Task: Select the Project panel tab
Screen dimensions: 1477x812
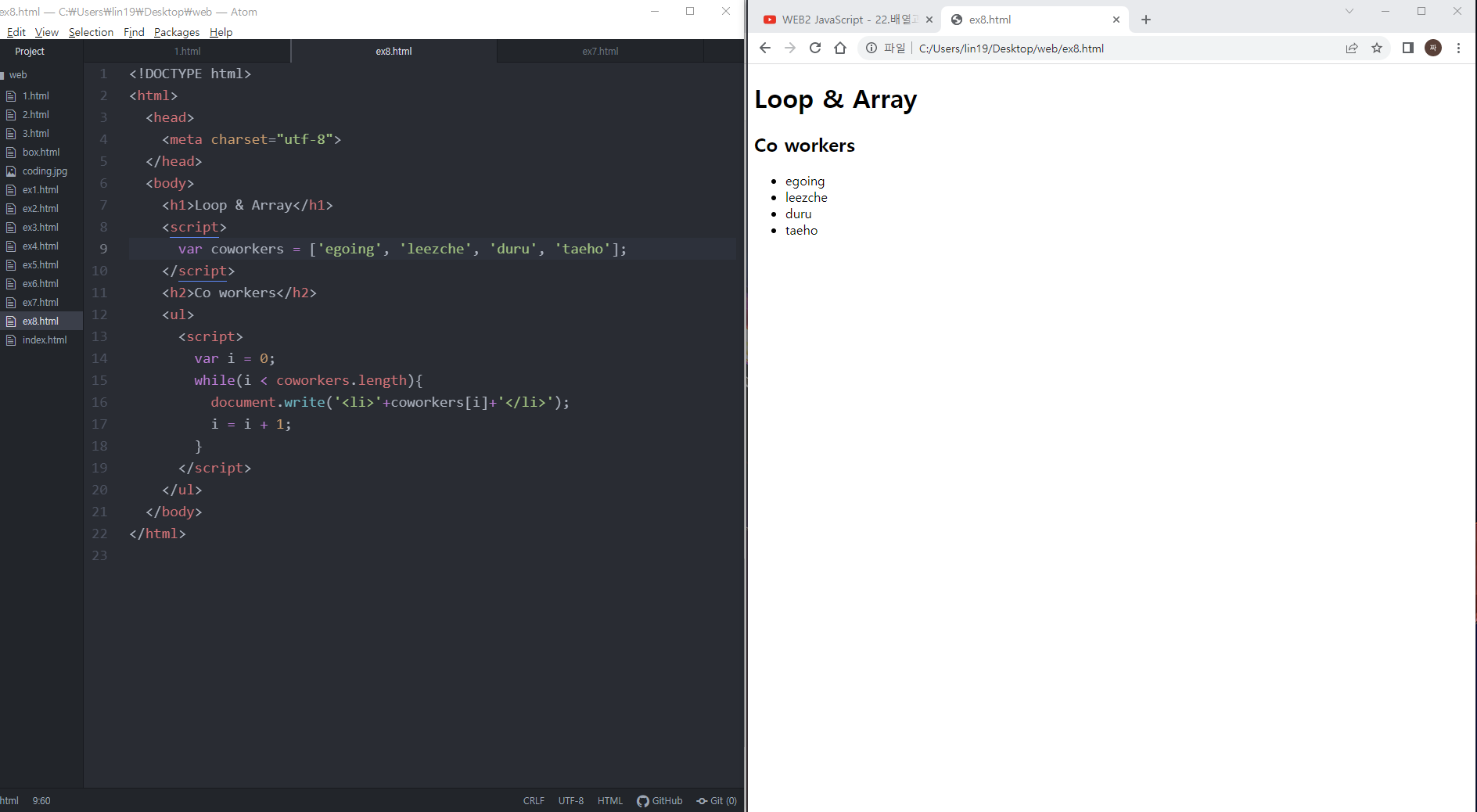Action: click(30, 51)
